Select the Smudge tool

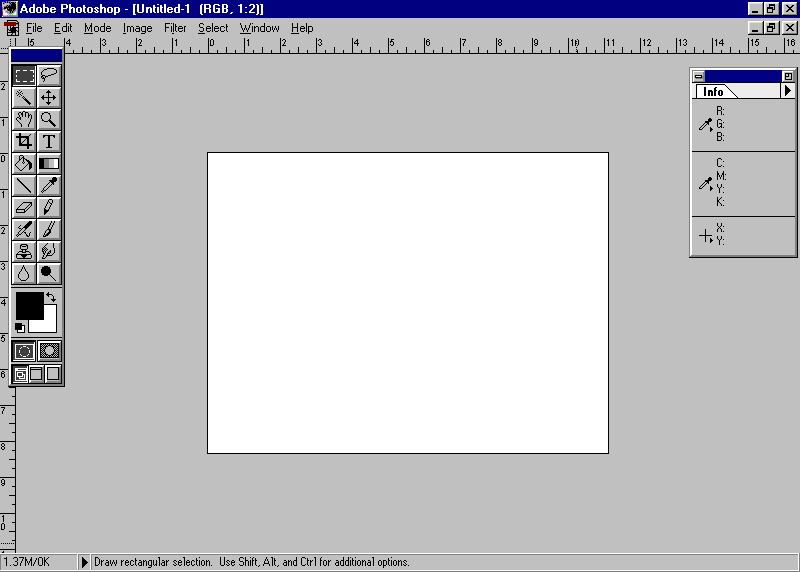pyautogui.click(x=49, y=251)
